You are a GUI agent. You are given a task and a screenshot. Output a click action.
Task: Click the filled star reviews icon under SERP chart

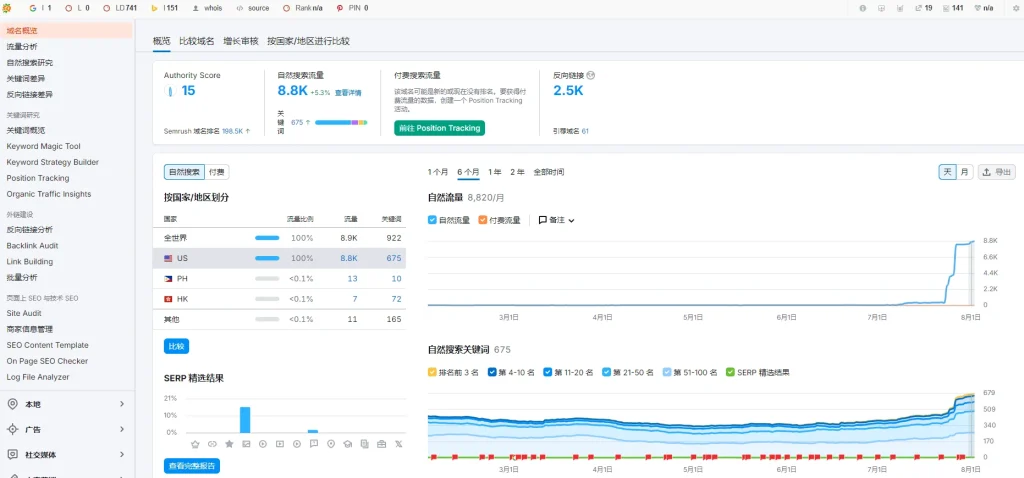229,444
